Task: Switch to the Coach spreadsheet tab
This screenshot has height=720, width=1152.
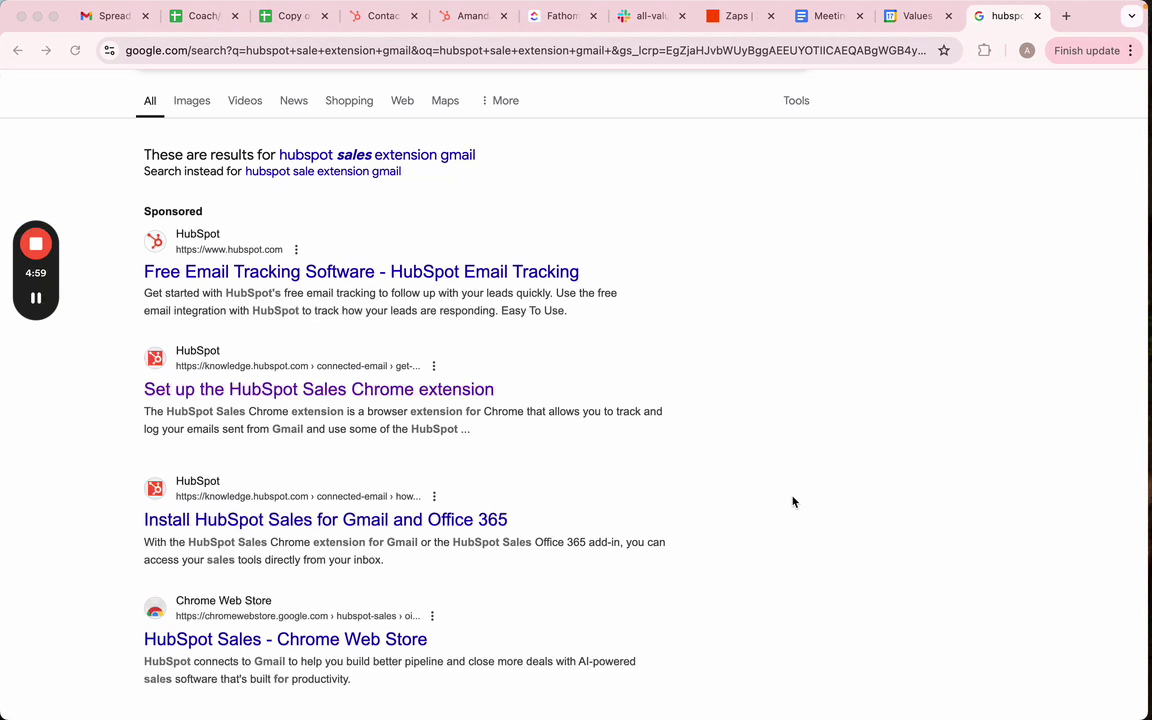Action: (x=204, y=16)
